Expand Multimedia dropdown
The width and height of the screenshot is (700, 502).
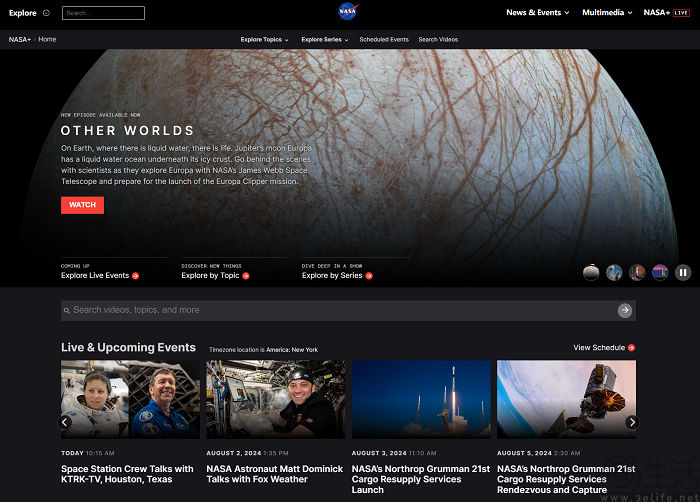click(x=607, y=13)
